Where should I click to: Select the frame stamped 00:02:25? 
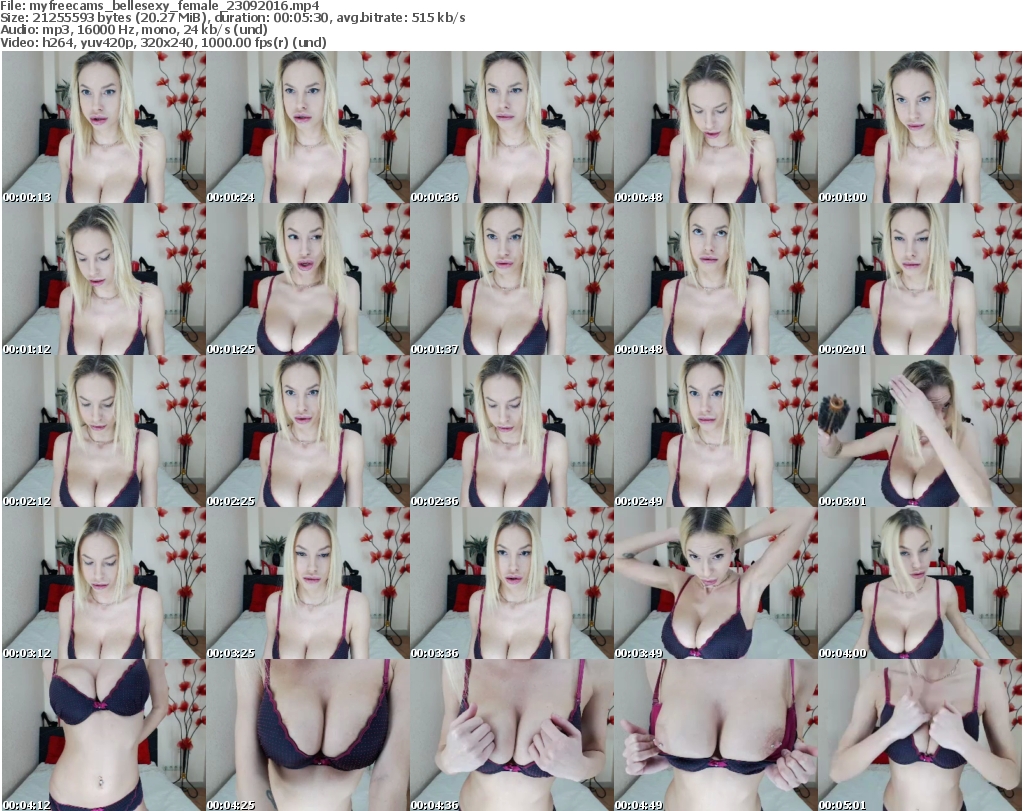pos(307,431)
